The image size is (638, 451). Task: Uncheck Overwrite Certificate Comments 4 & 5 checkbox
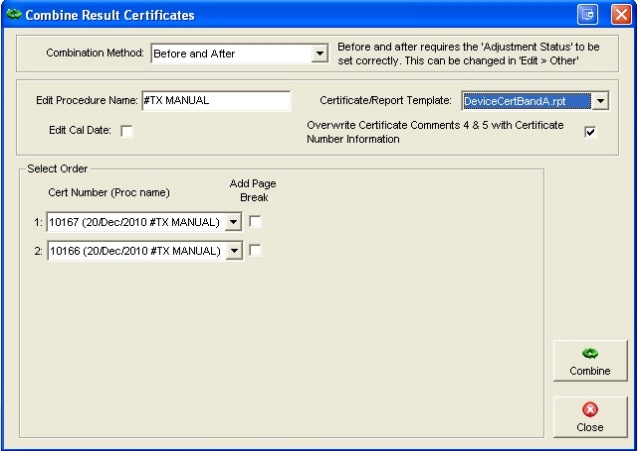(590, 132)
